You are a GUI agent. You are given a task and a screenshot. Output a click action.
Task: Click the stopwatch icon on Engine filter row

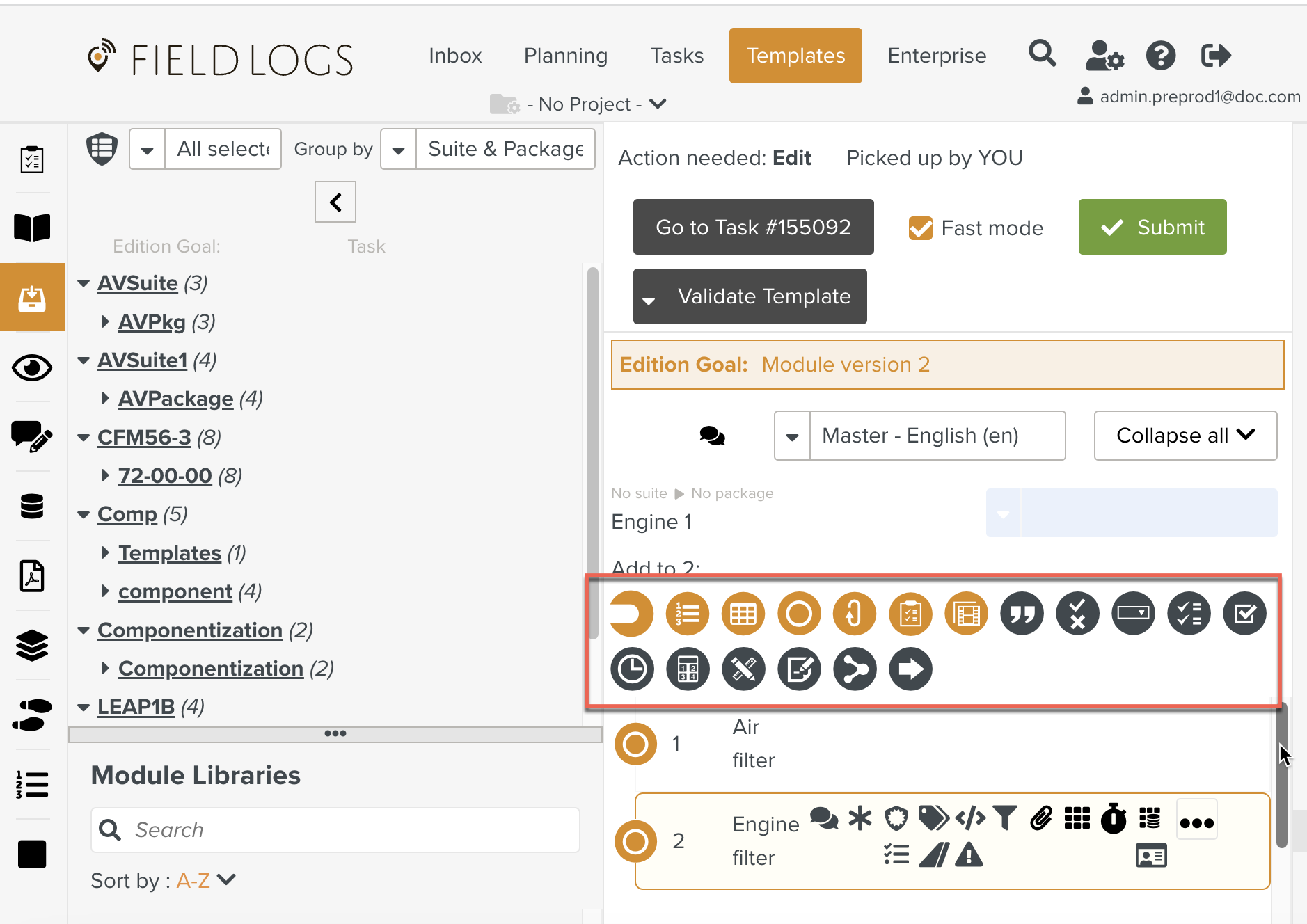tap(1113, 818)
